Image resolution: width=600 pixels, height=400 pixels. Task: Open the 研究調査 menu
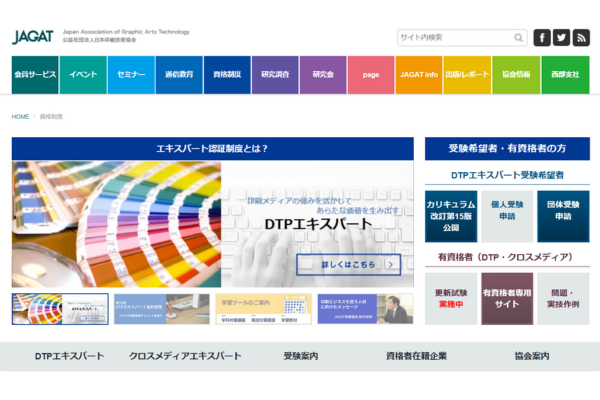[275, 75]
